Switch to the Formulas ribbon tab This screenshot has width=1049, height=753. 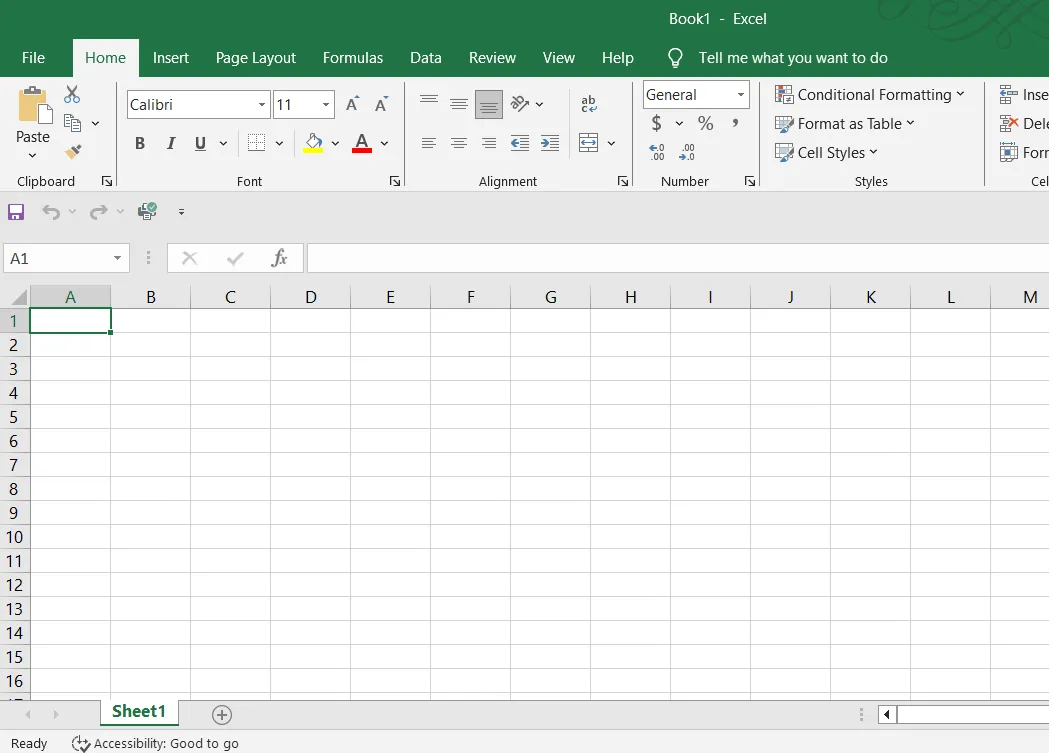click(x=353, y=58)
